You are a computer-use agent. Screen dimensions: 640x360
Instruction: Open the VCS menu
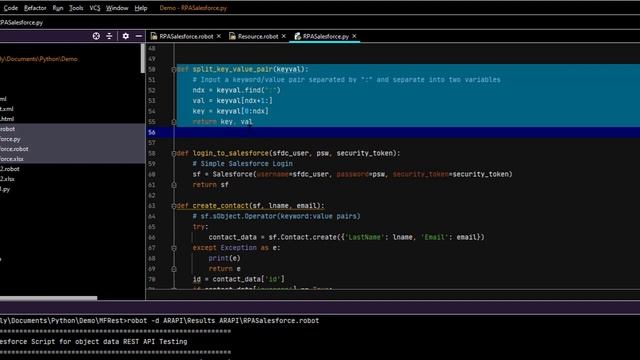(95, 8)
